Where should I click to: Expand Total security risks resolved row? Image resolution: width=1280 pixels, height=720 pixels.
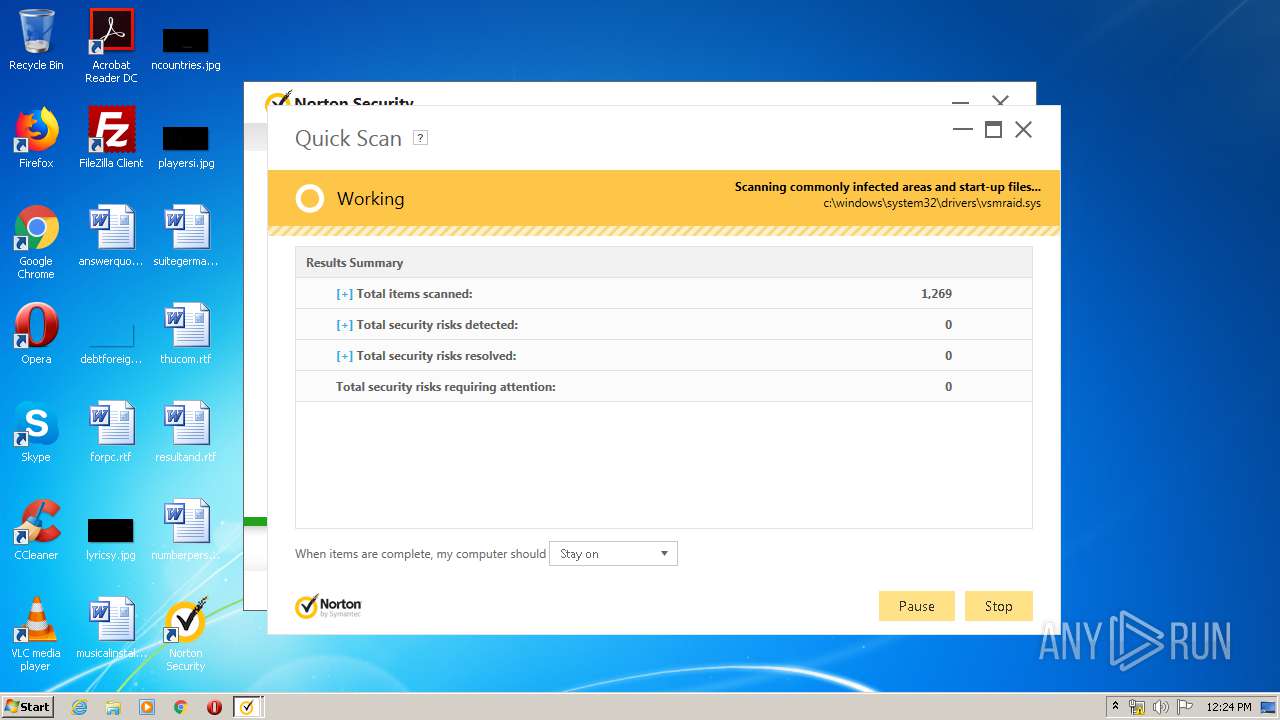point(344,356)
